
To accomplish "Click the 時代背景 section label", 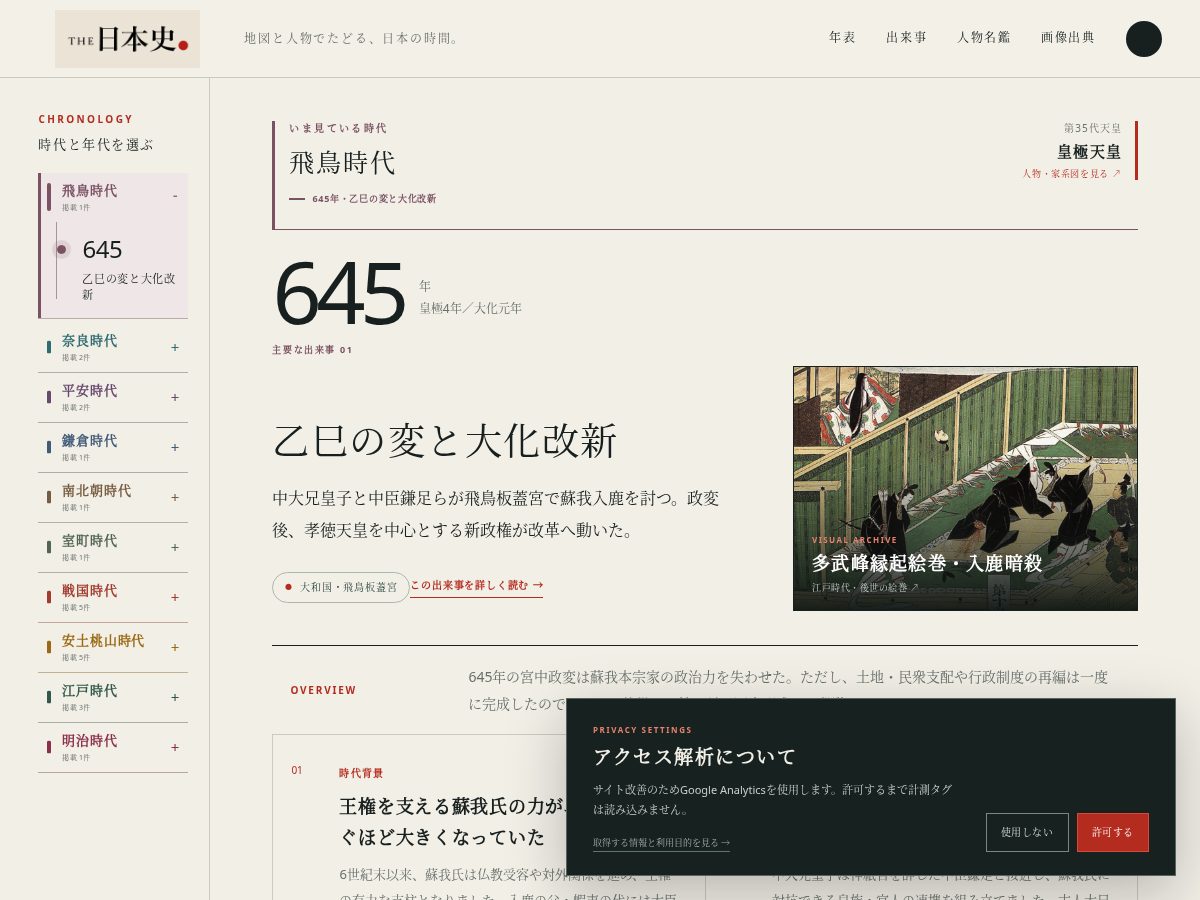I will [x=361, y=773].
